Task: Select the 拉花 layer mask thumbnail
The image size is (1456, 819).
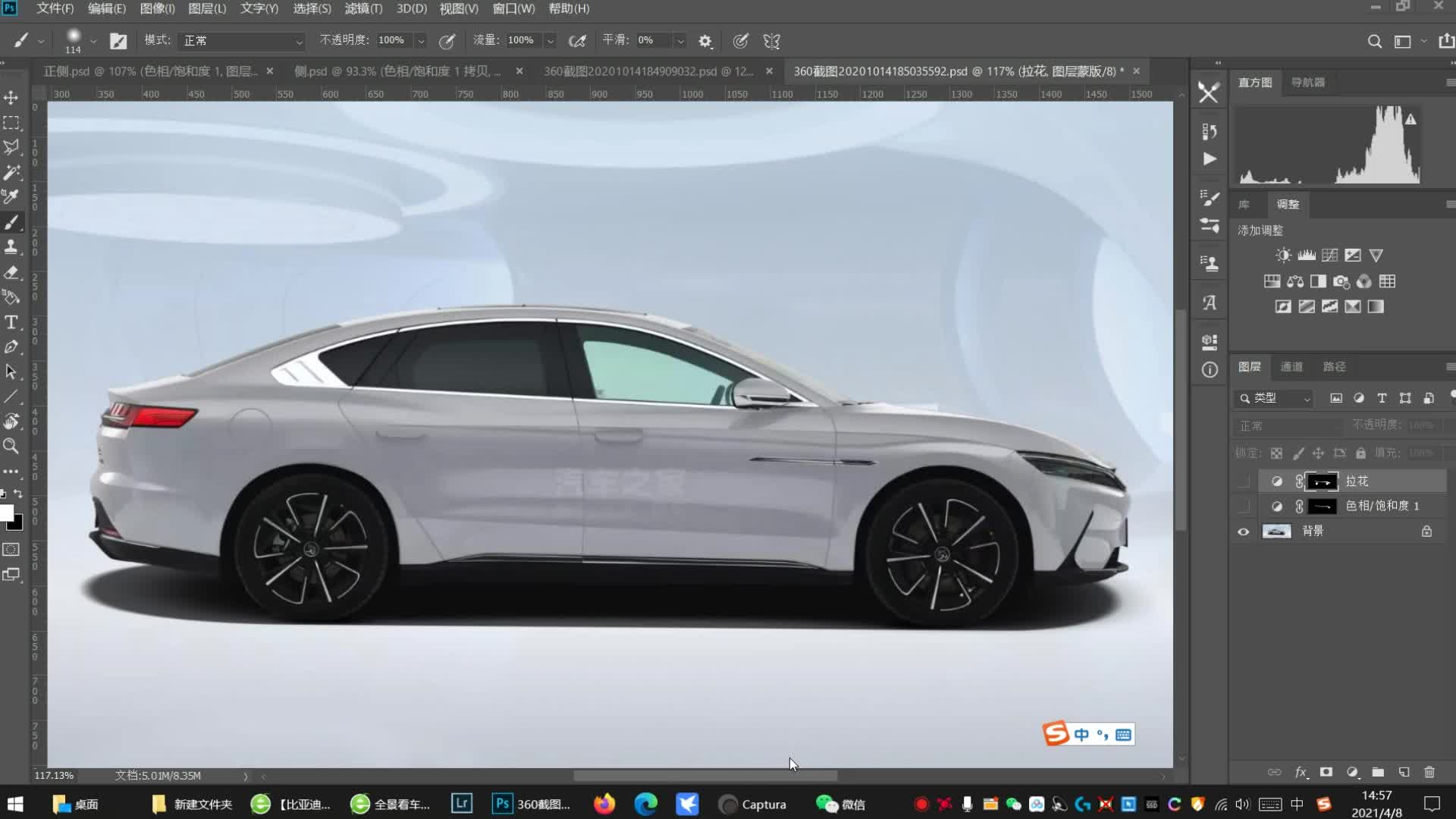Action: (1323, 482)
